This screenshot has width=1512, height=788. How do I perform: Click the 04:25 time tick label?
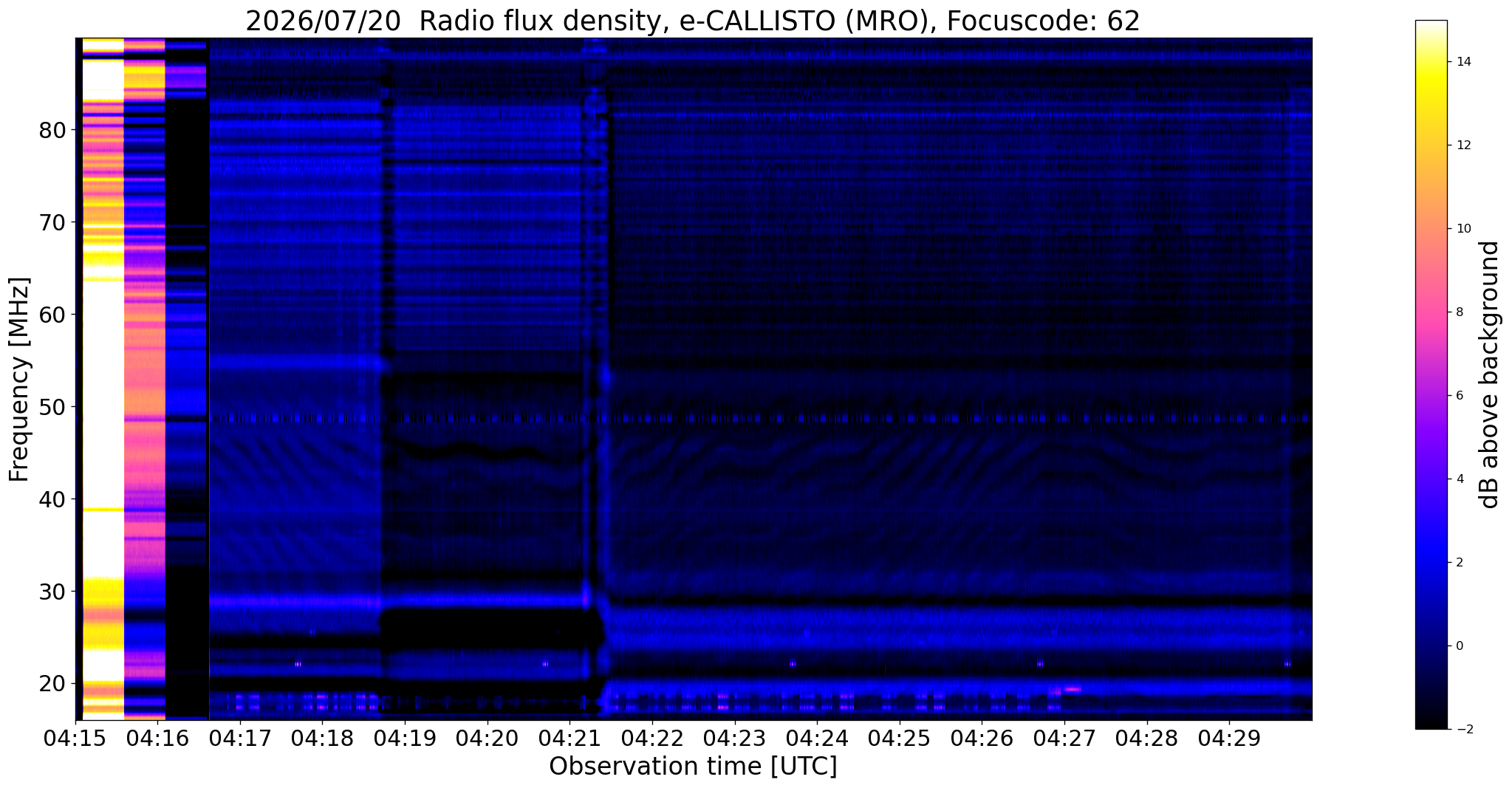900,739
